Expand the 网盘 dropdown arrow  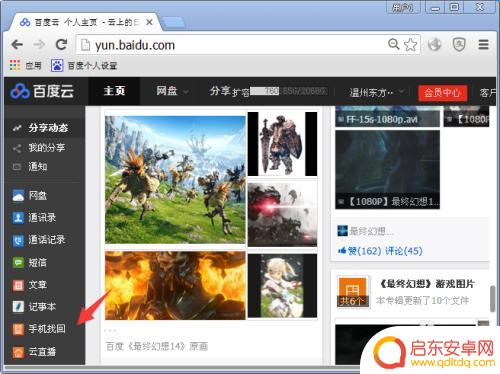[x=186, y=92]
